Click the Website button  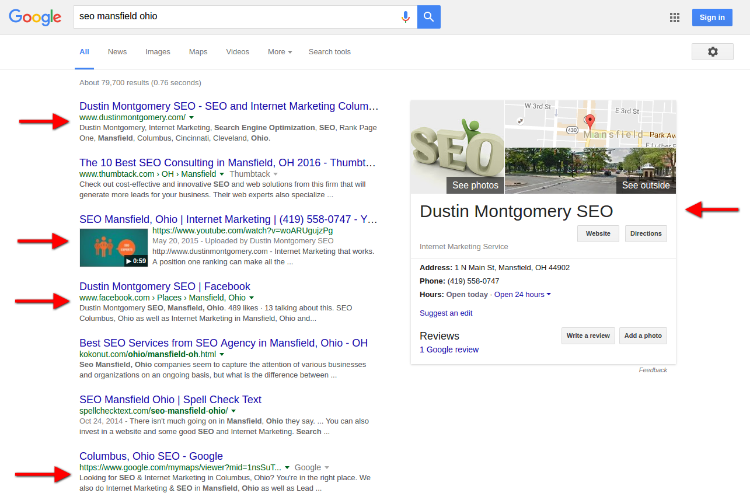pyautogui.click(x=598, y=233)
